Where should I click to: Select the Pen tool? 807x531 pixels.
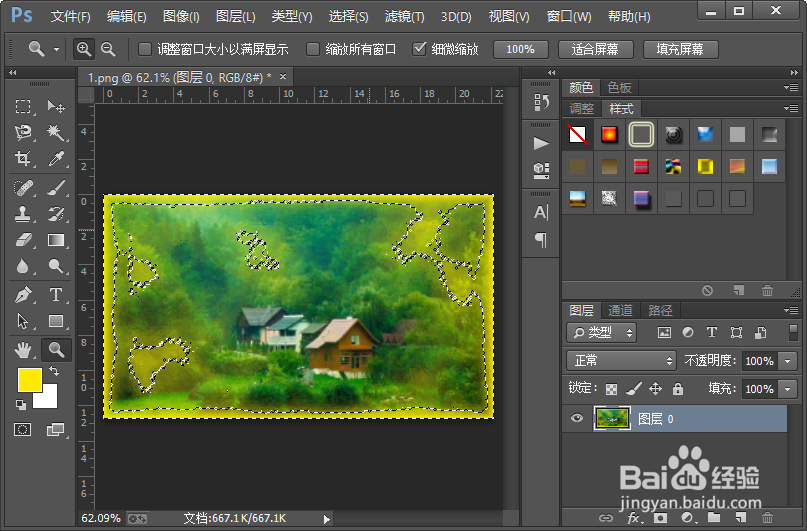pyautogui.click(x=23, y=295)
